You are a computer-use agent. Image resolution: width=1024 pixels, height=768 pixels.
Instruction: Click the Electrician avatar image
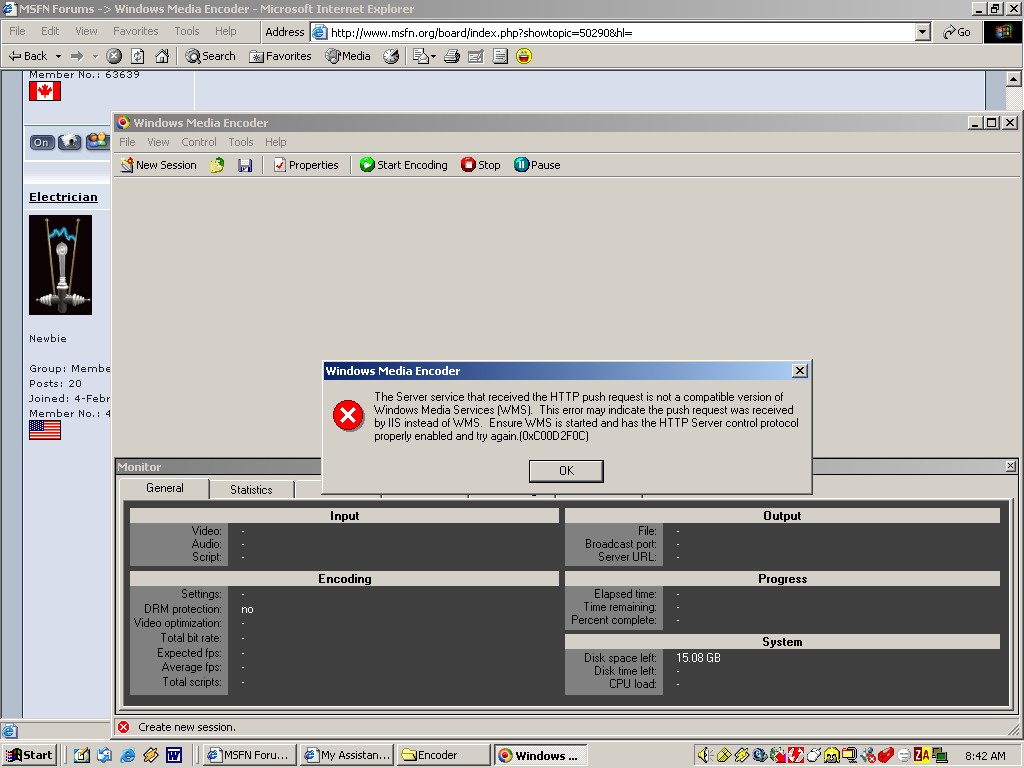click(60, 265)
